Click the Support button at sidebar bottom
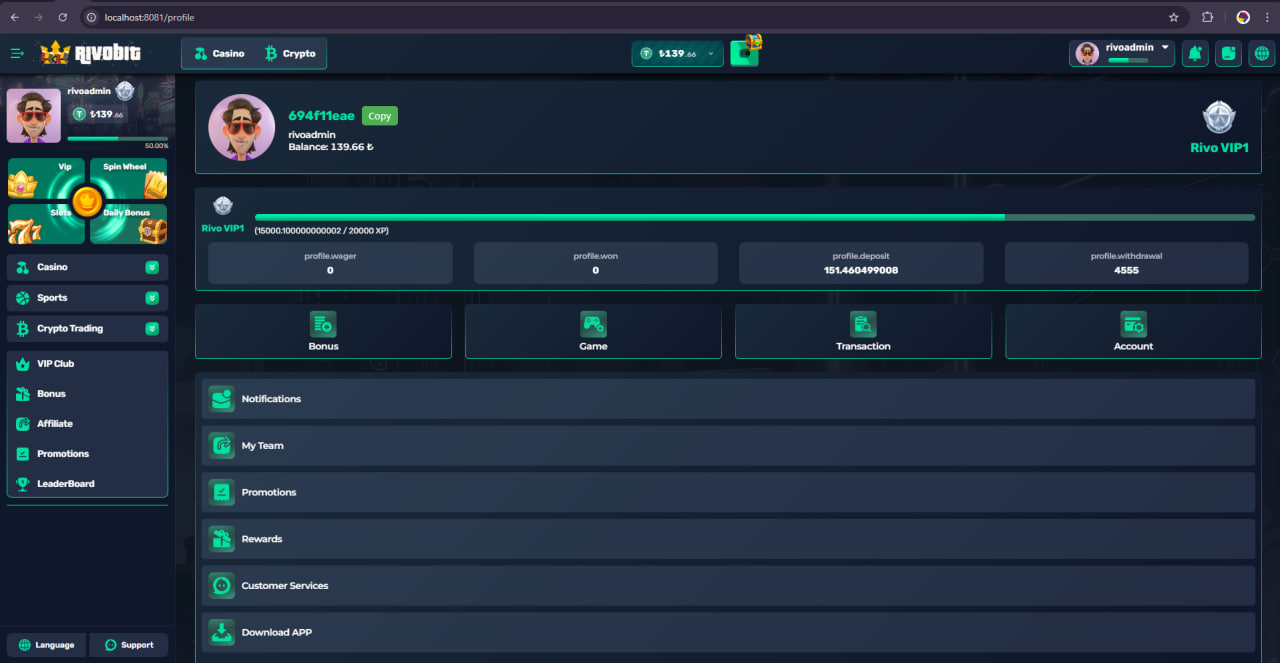 pyautogui.click(x=129, y=645)
